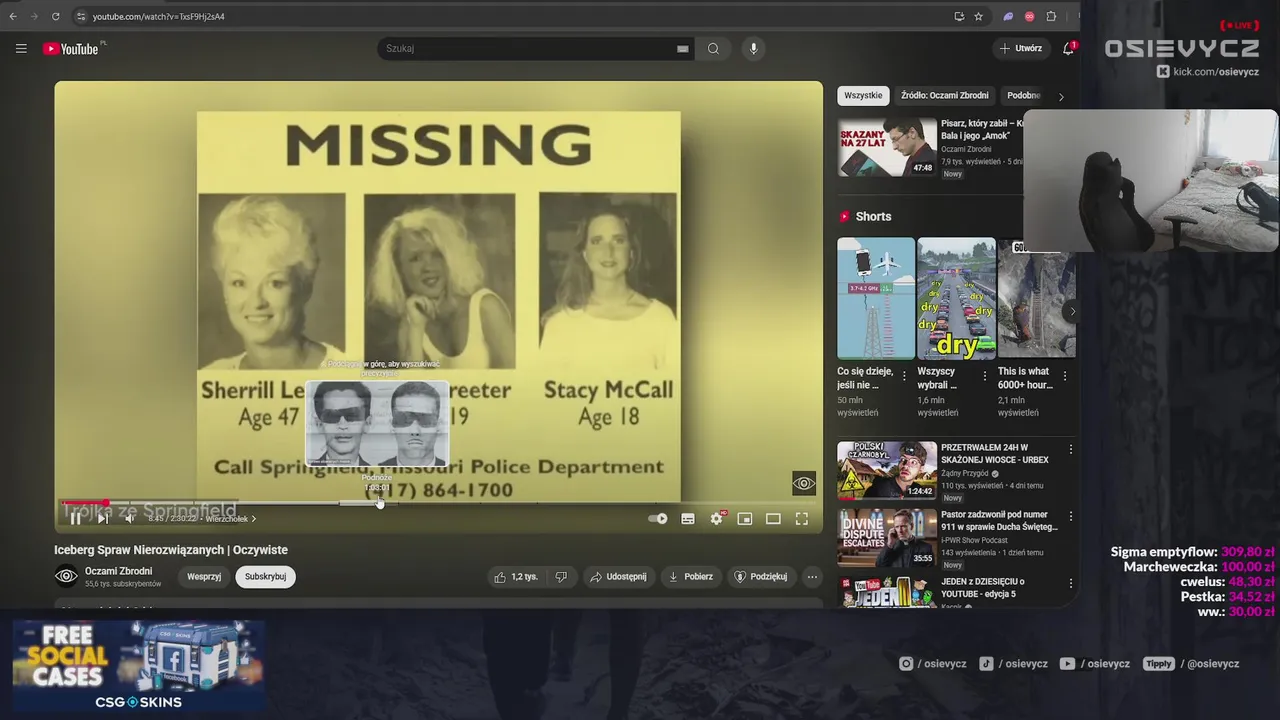This screenshot has height=720, width=1280.
Task: Open the Oczami Zbrodni channel avatar
Action: point(66,576)
